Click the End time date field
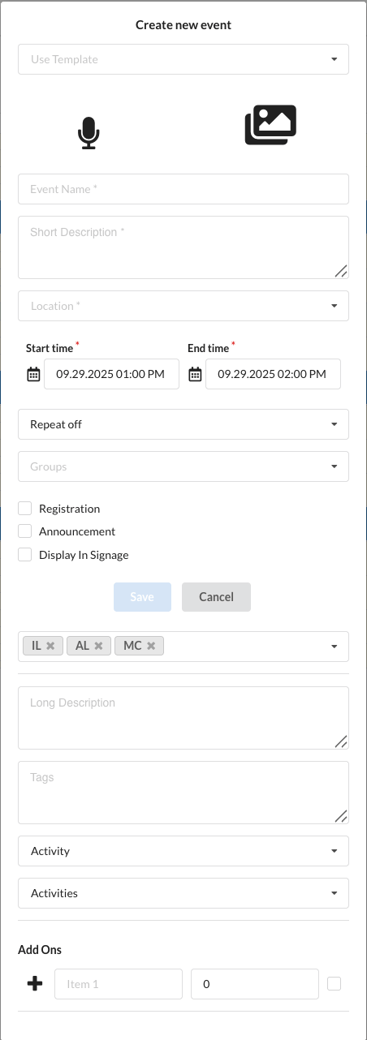Screen dimensions: 367x1040 [x=273, y=374]
